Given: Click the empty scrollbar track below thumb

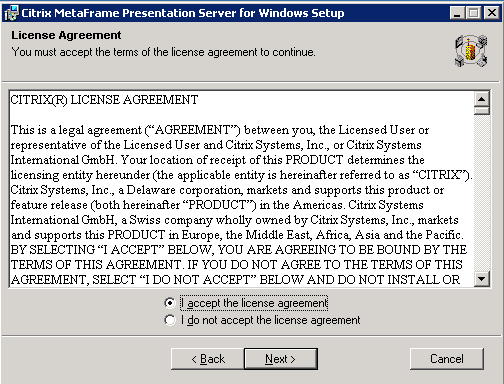Looking at the screenshot, I should (x=482, y=193).
